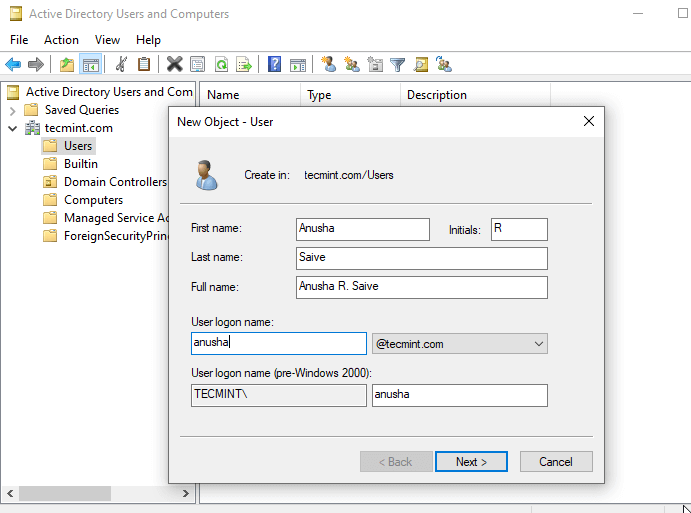
Task: Click the Refresh toolbar icon
Action: (221, 65)
